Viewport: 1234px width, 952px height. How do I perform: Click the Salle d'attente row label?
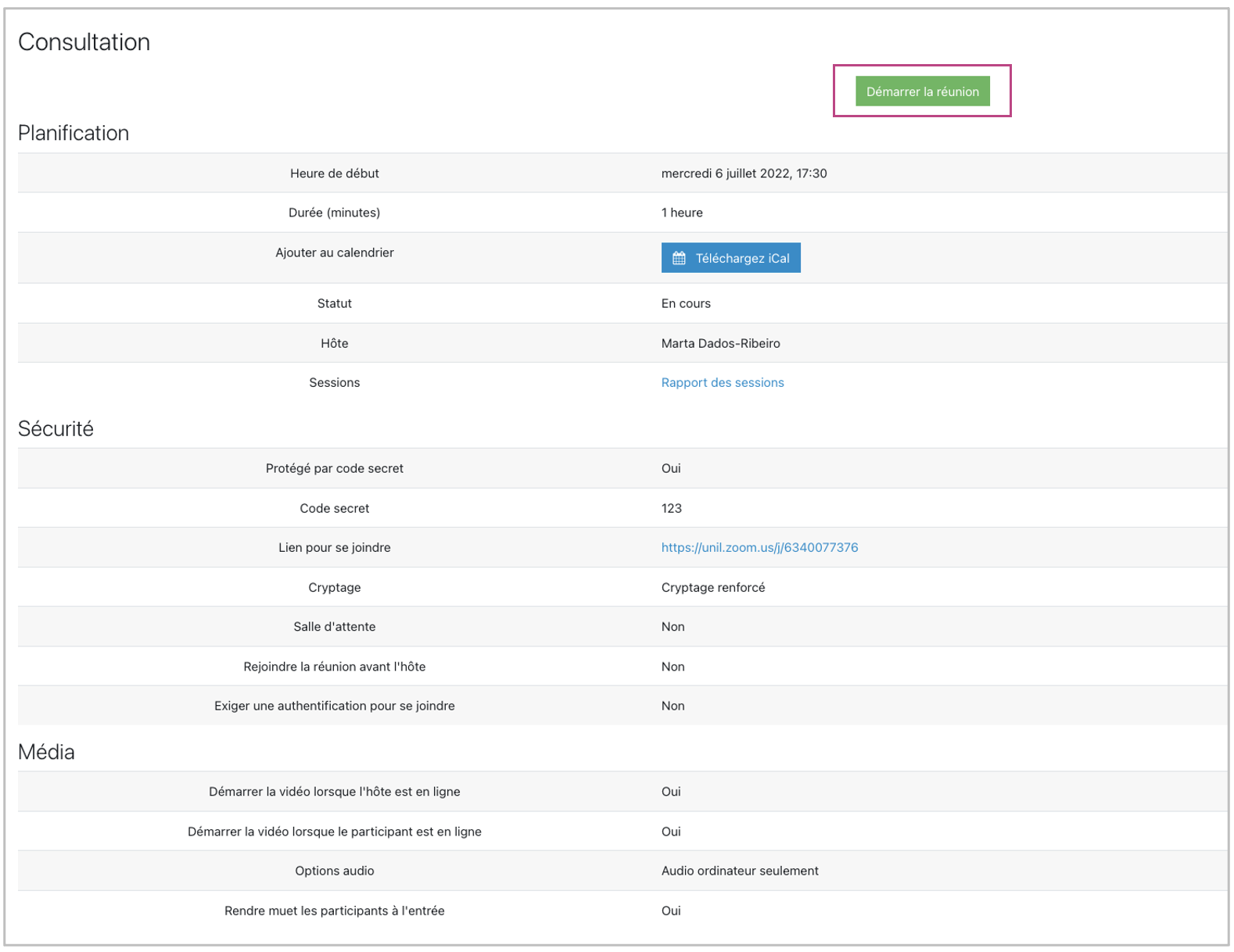click(x=334, y=626)
